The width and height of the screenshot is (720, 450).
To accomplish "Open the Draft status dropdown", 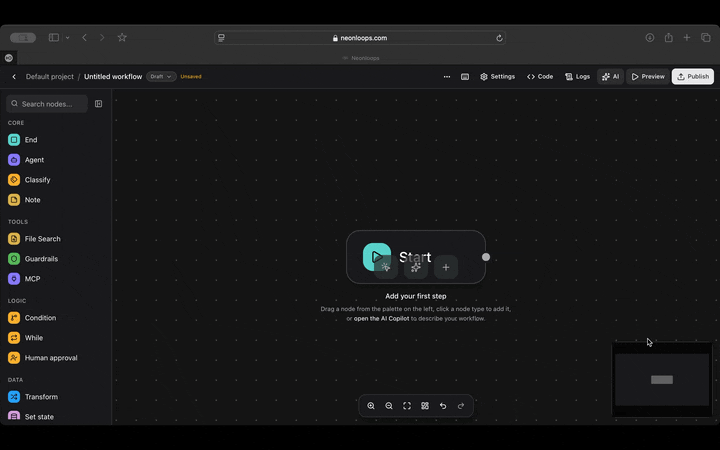I will [x=161, y=77].
